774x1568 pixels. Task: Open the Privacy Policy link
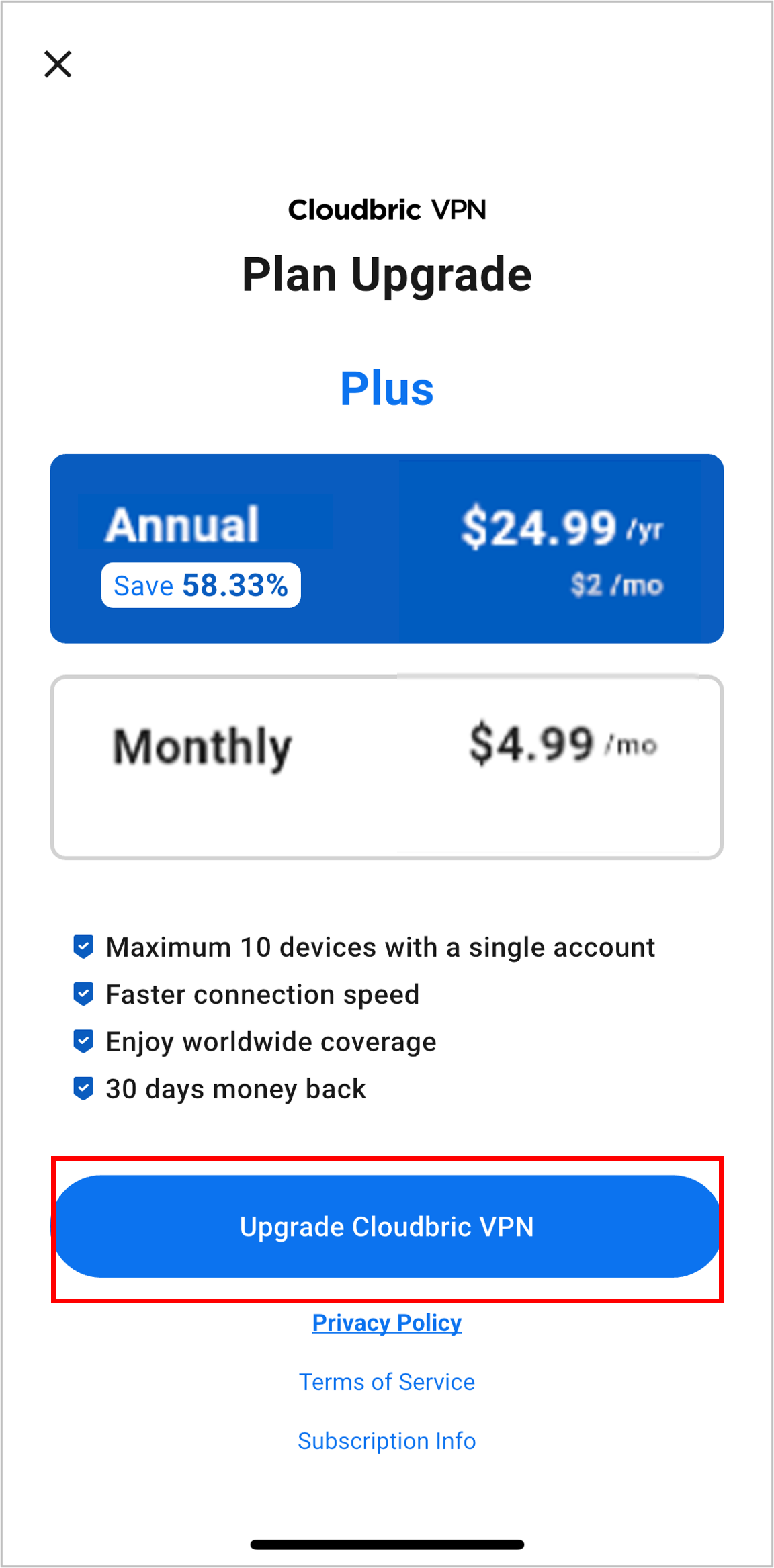pos(387,1323)
